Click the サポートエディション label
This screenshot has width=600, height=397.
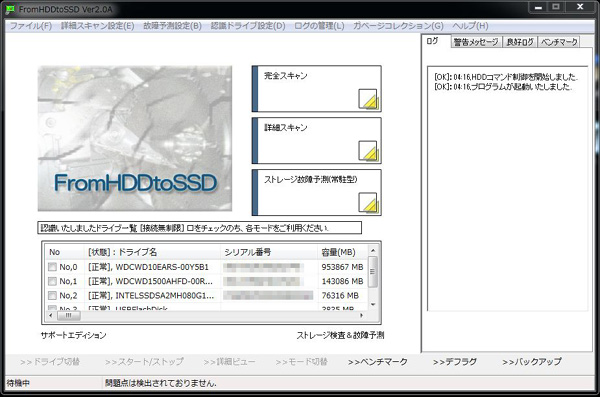(x=73, y=335)
